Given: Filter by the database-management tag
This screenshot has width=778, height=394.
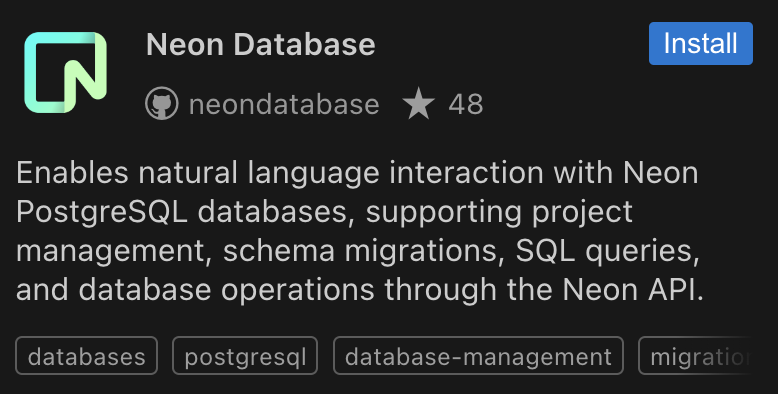Looking at the screenshot, I should tap(478, 356).
